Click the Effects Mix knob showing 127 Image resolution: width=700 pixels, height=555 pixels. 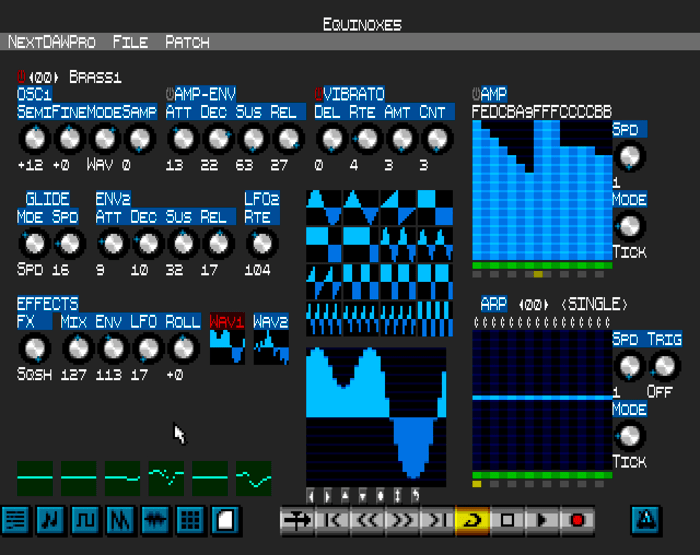78,349
